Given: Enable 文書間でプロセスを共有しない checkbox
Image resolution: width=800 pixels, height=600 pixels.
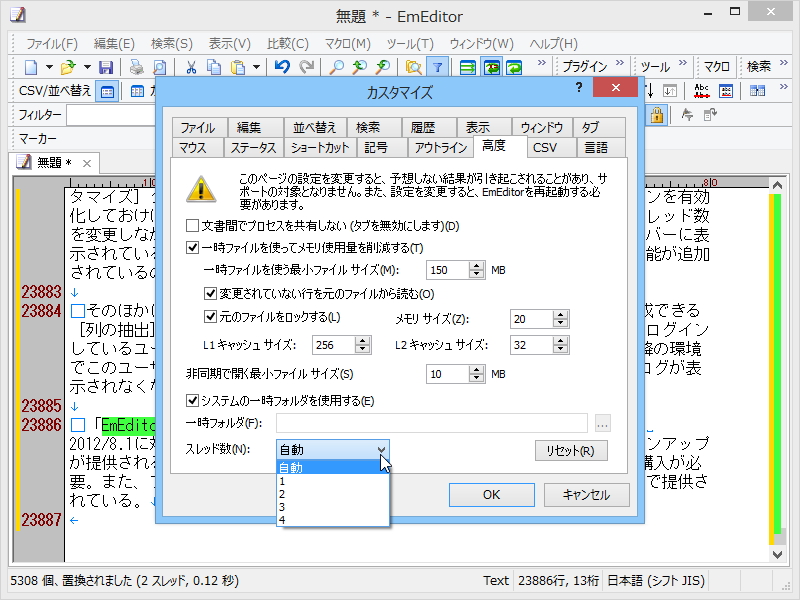Looking at the screenshot, I should pos(192,226).
